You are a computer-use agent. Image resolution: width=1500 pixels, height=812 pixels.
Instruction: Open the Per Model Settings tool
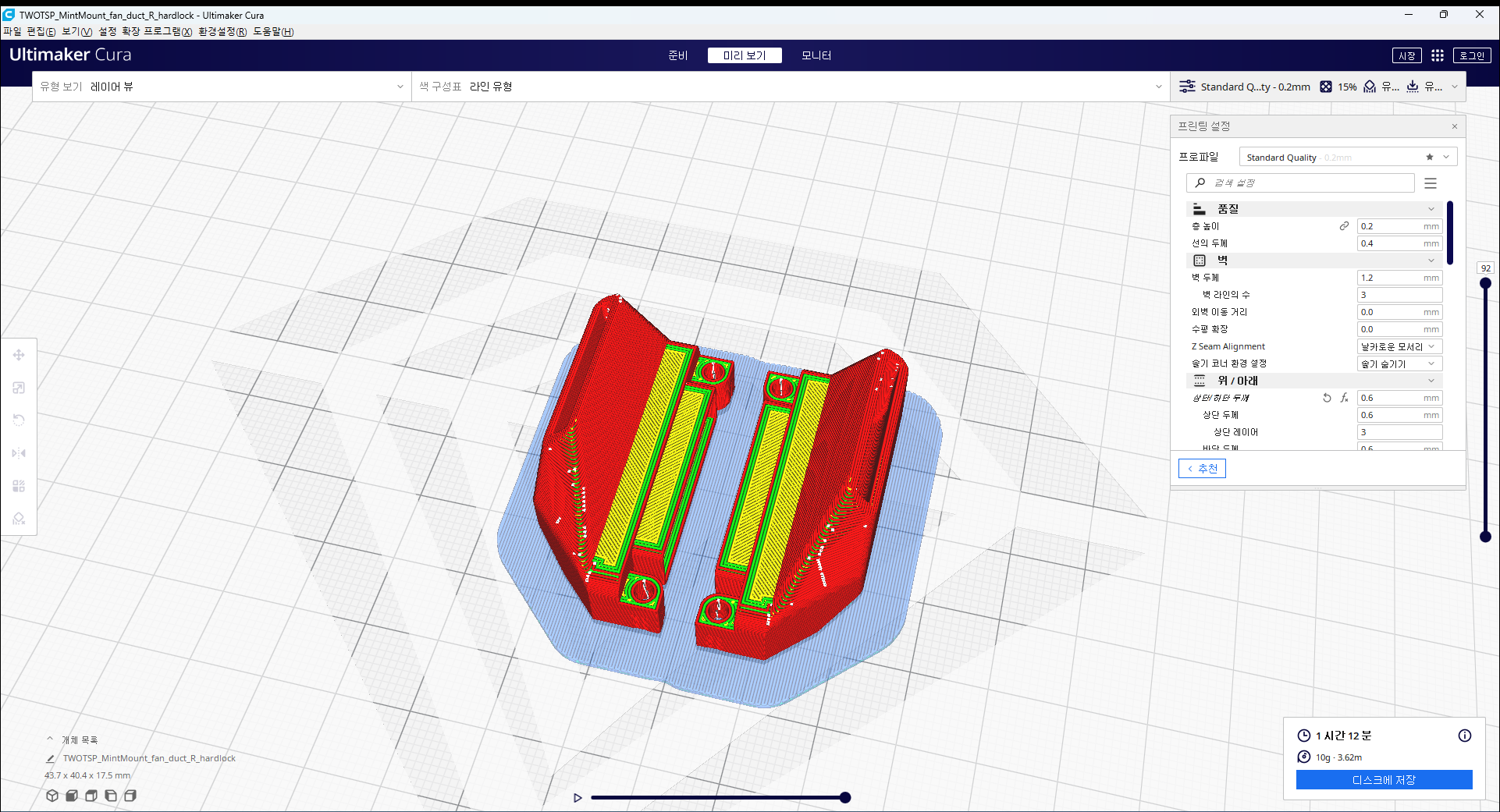pos(19,486)
